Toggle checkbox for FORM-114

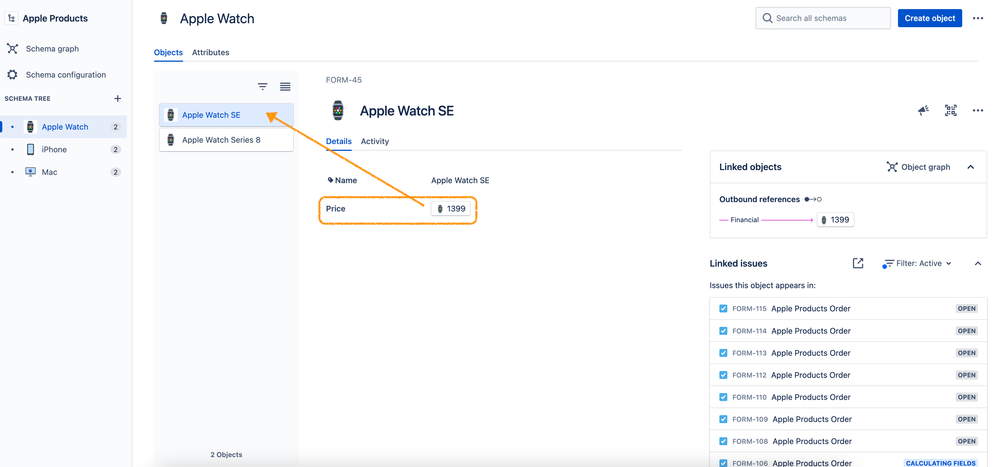tap(723, 331)
